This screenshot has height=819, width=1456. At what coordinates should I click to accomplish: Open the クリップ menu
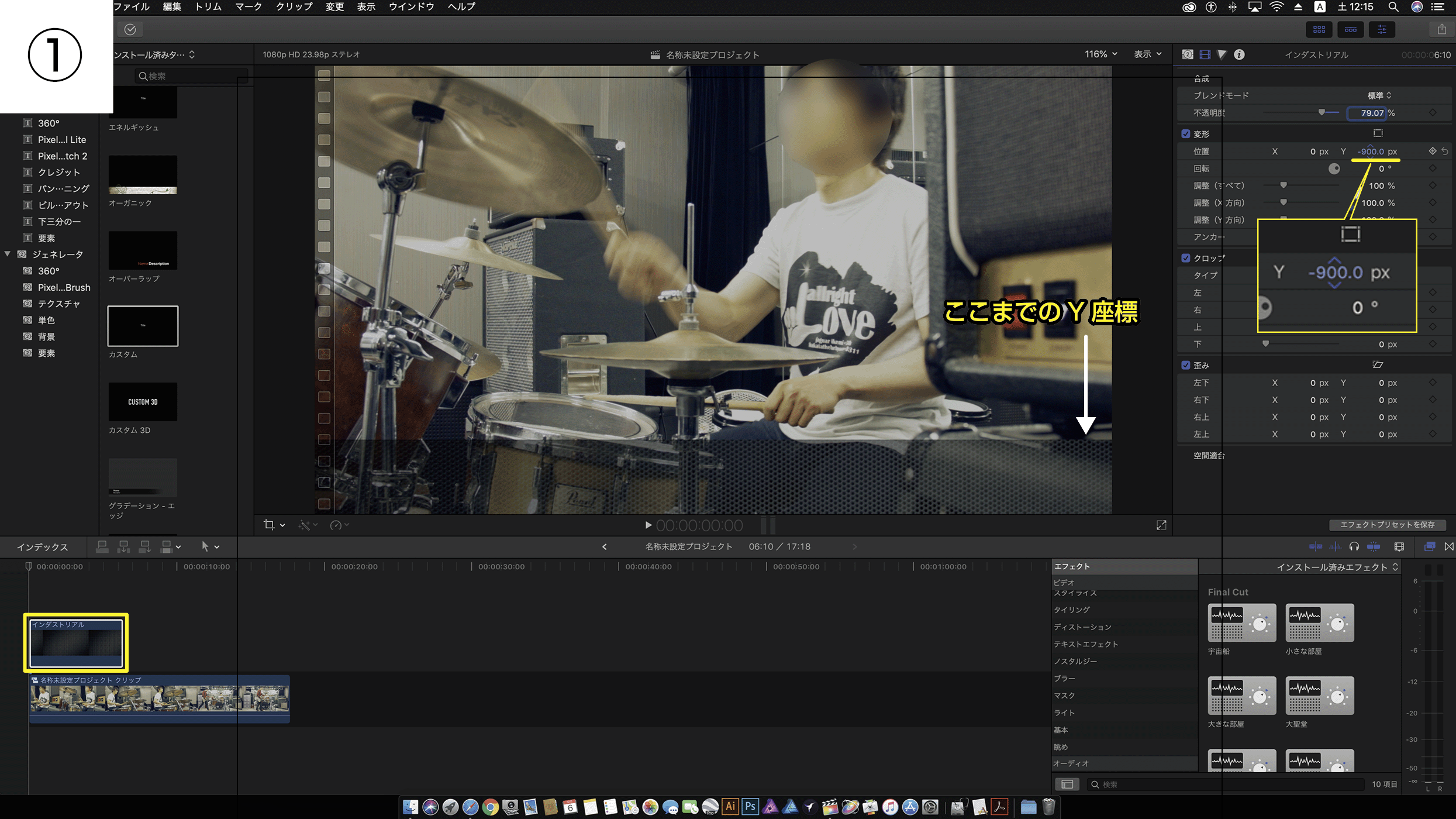294,7
